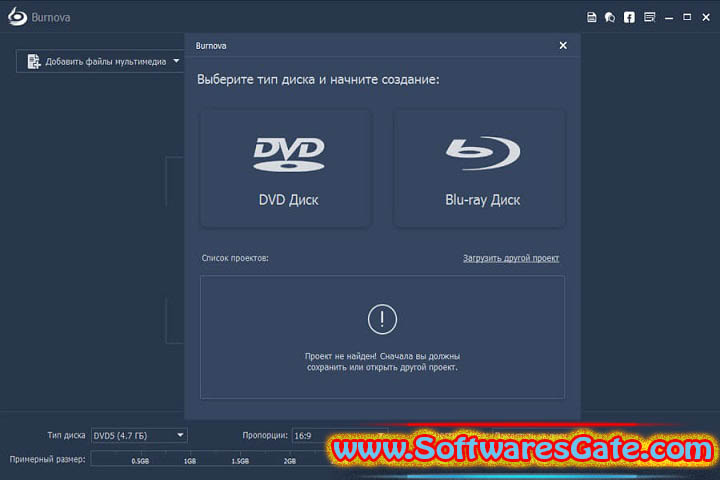
Task: Click the 'Выберите тип диска' heading
Action: click(318, 79)
